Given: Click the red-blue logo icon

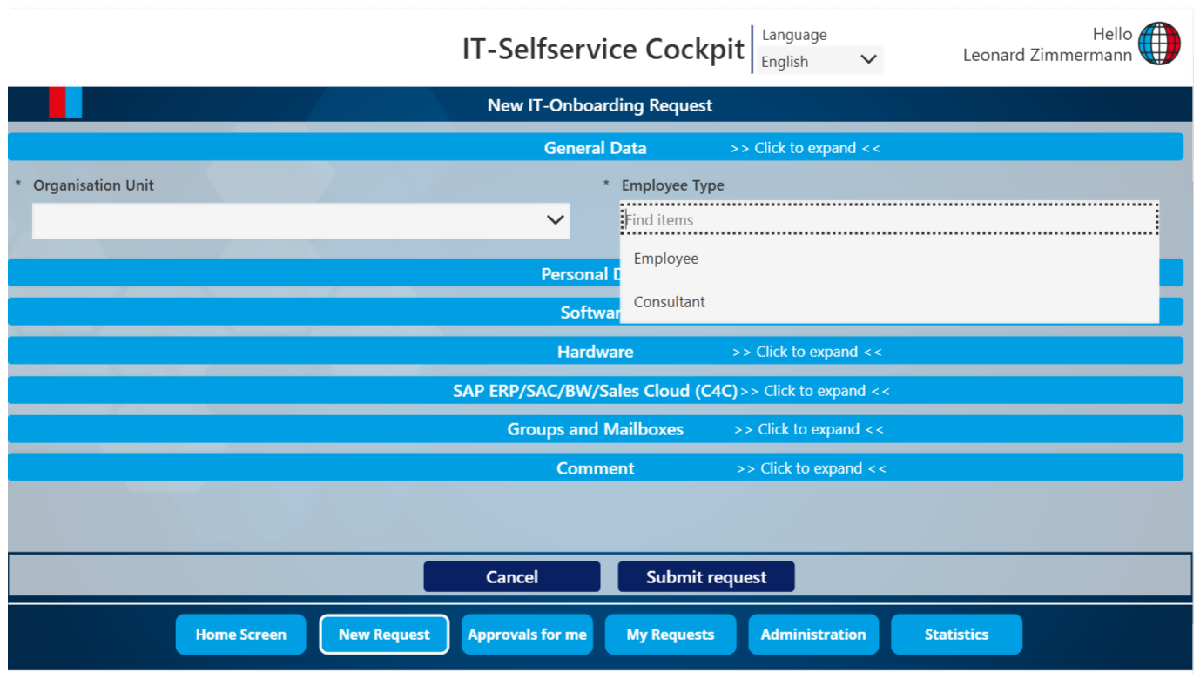Looking at the screenshot, I should pyautogui.click(x=65, y=103).
